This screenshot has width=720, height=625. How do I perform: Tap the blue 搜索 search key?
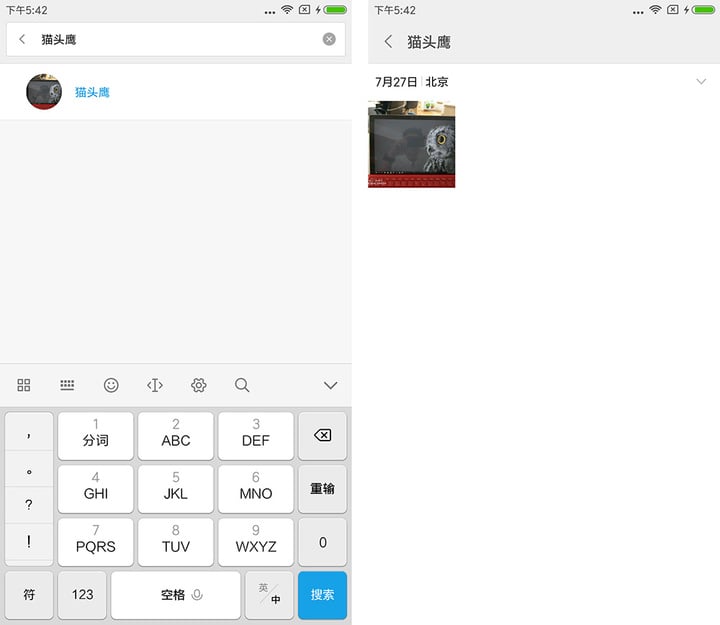322,595
